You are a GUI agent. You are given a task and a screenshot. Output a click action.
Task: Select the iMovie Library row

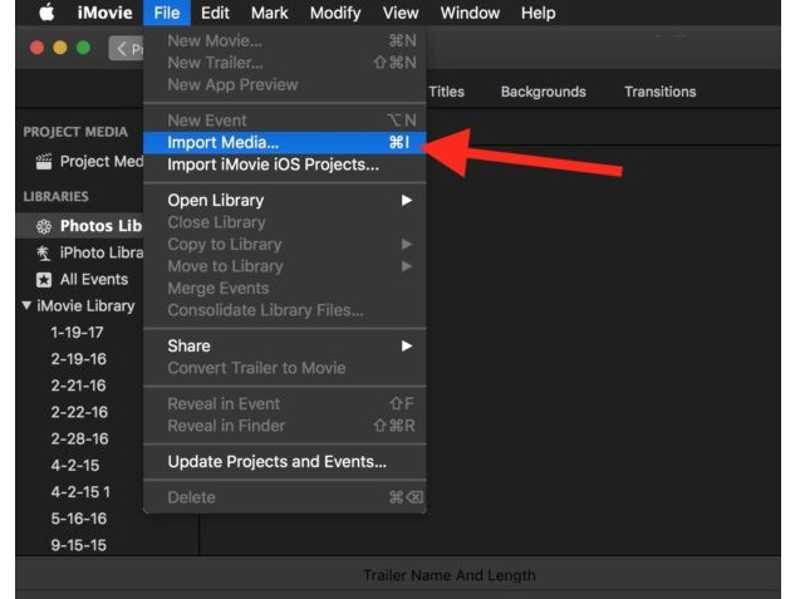[82, 306]
